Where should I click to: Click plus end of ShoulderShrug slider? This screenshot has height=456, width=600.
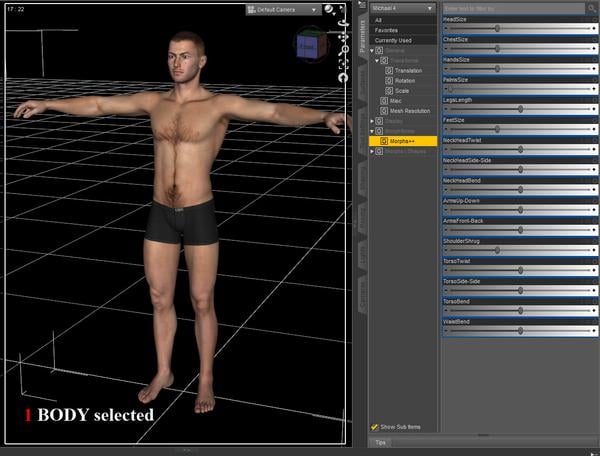click(594, 250)
